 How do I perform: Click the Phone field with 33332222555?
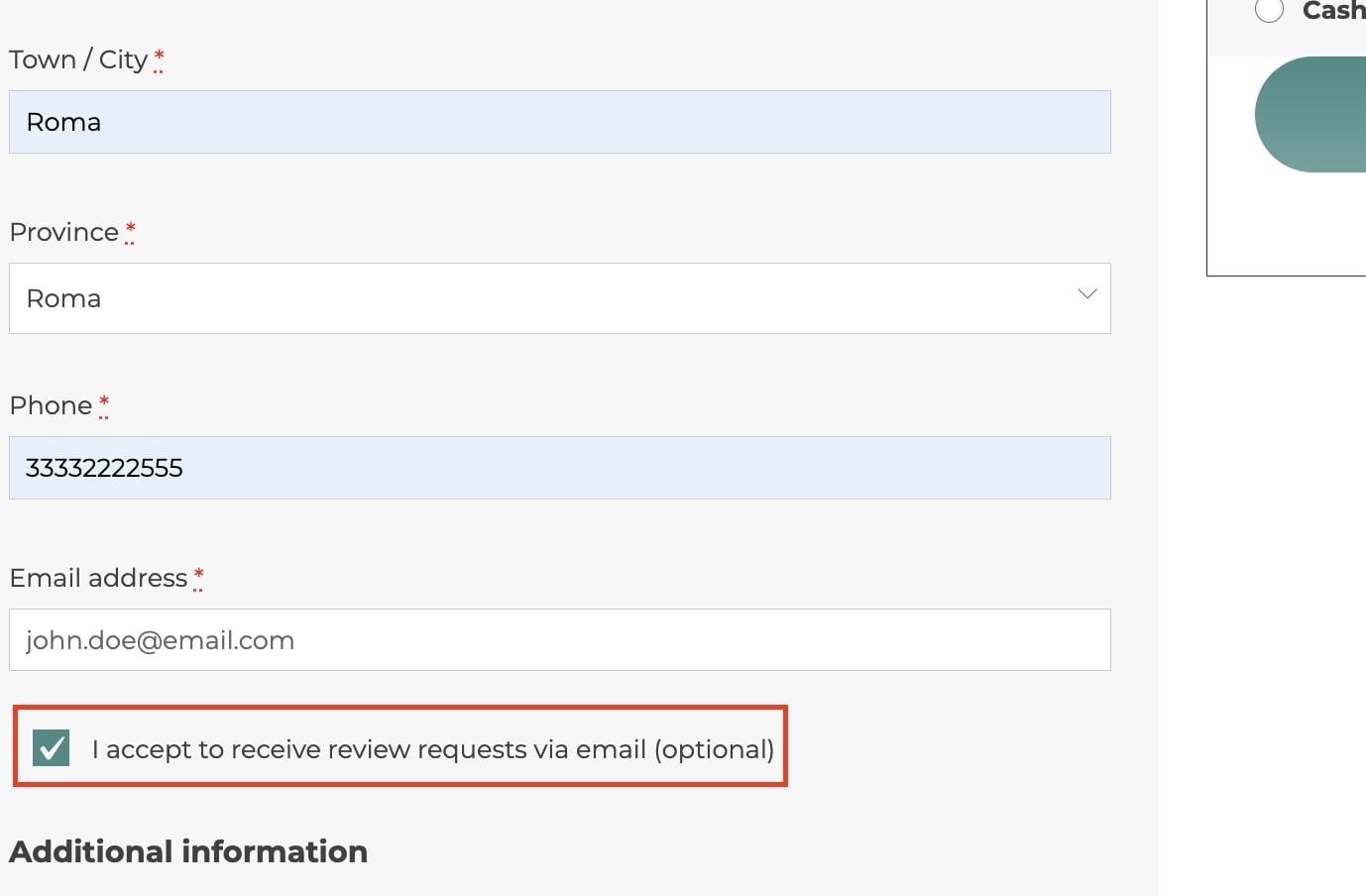point(560,468)
